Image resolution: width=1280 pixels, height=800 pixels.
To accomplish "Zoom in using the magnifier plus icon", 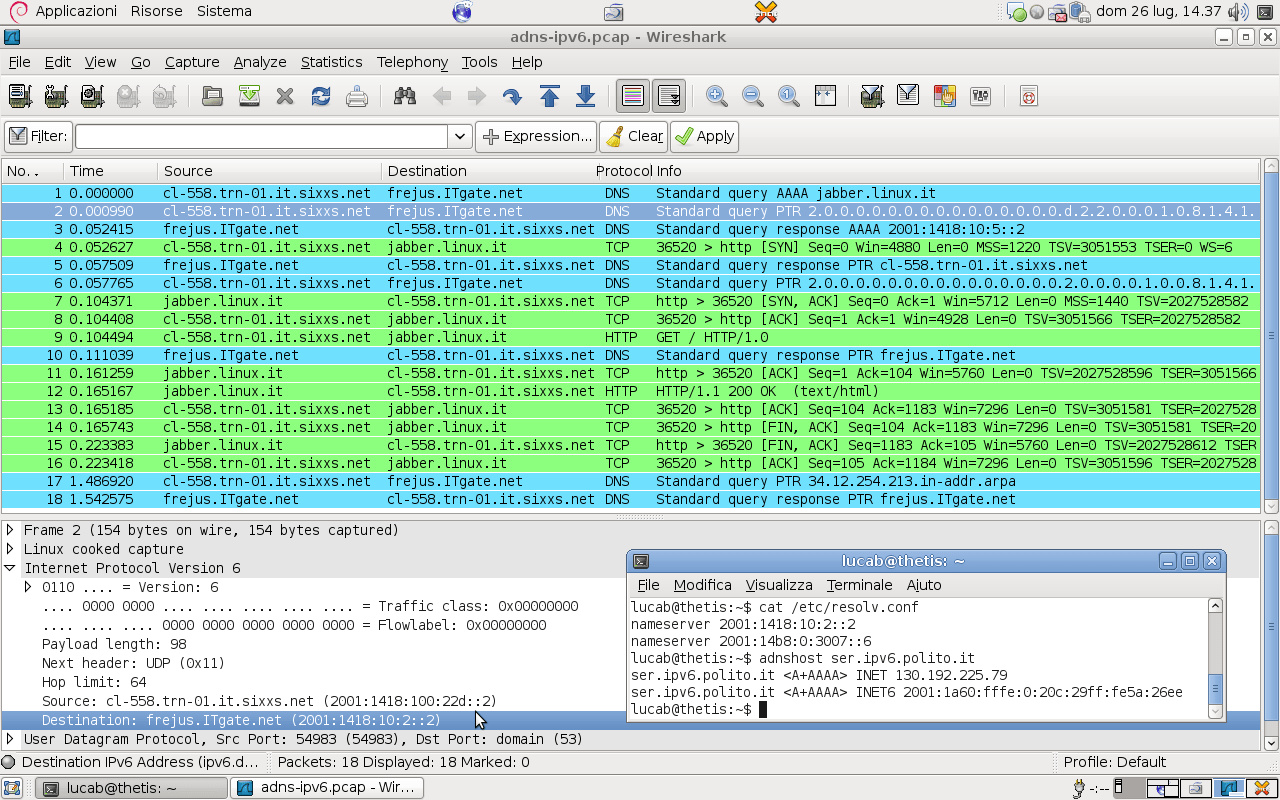I will [x=716, y=96].
